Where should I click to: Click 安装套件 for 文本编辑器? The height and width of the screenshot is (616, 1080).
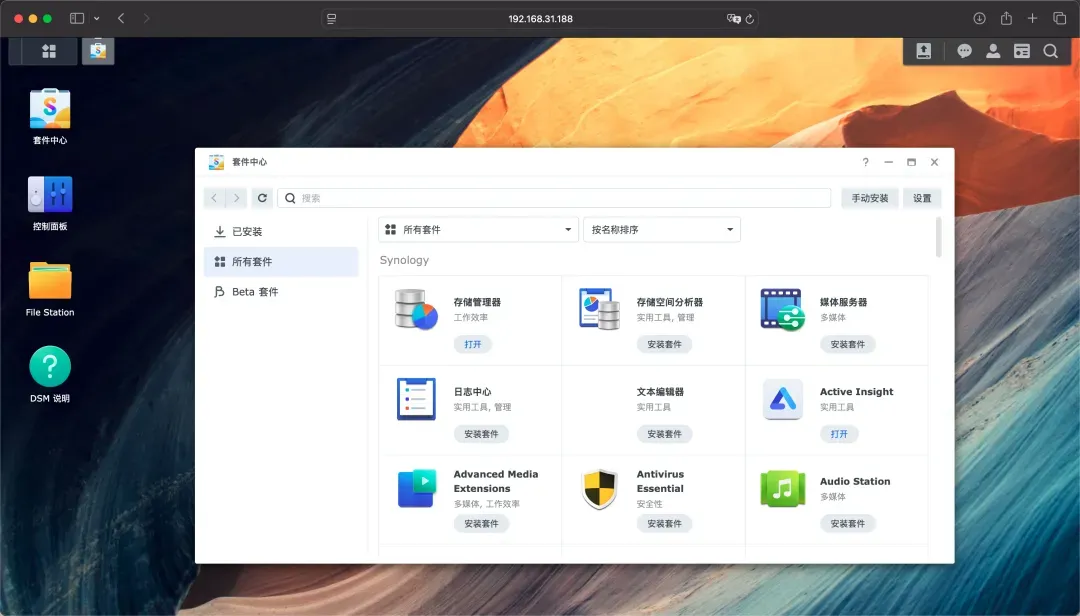(x=664, y=433)
